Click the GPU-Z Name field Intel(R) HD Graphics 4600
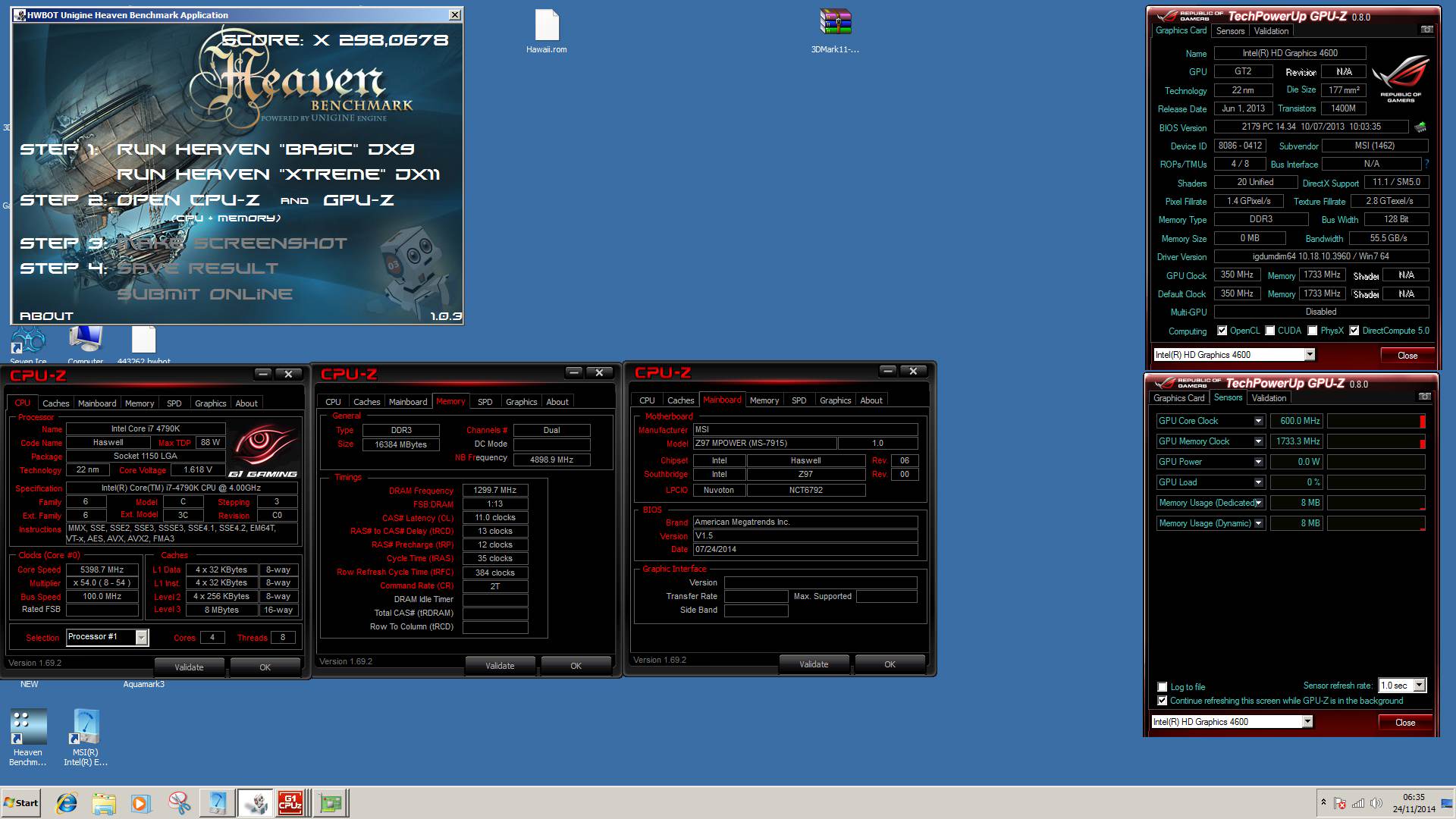This screenshot has height=819, width=1456. 1290,53
